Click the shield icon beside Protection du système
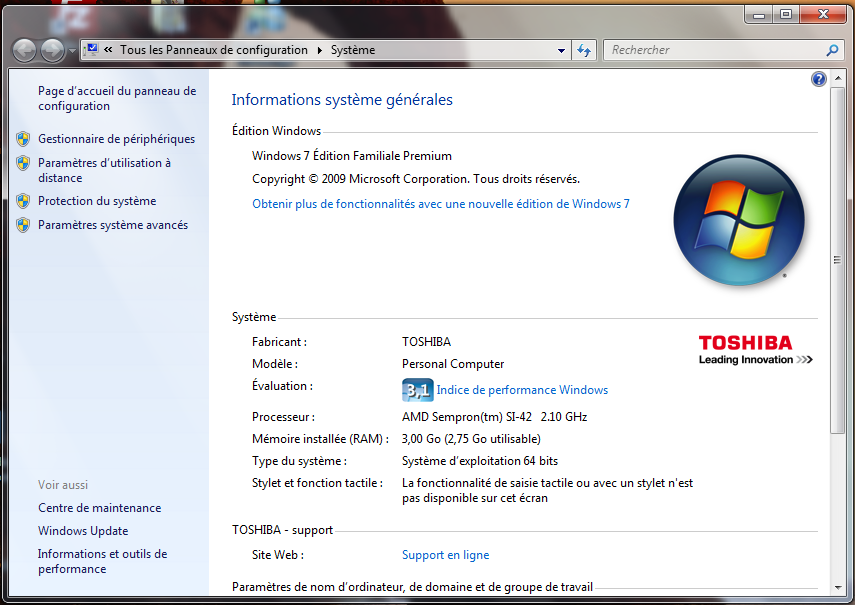Screen dimensions: 855x605 (23, 201)
